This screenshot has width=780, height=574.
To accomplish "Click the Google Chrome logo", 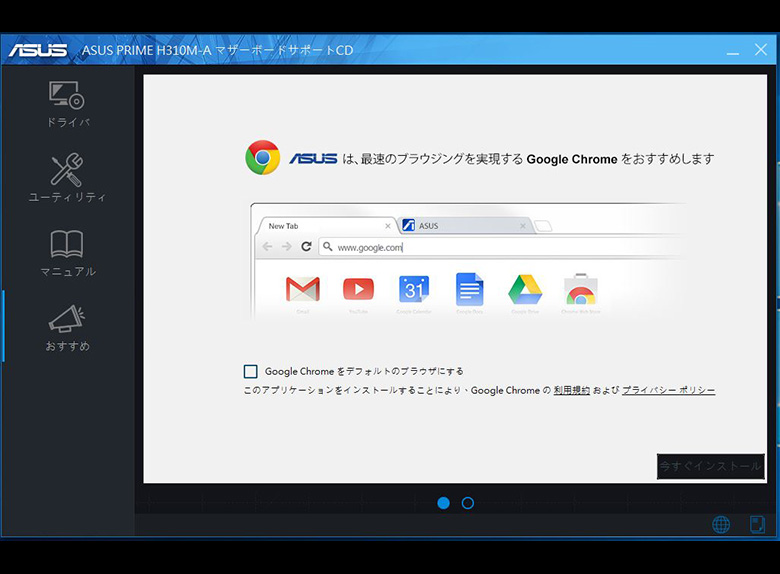I will (263, 158).
